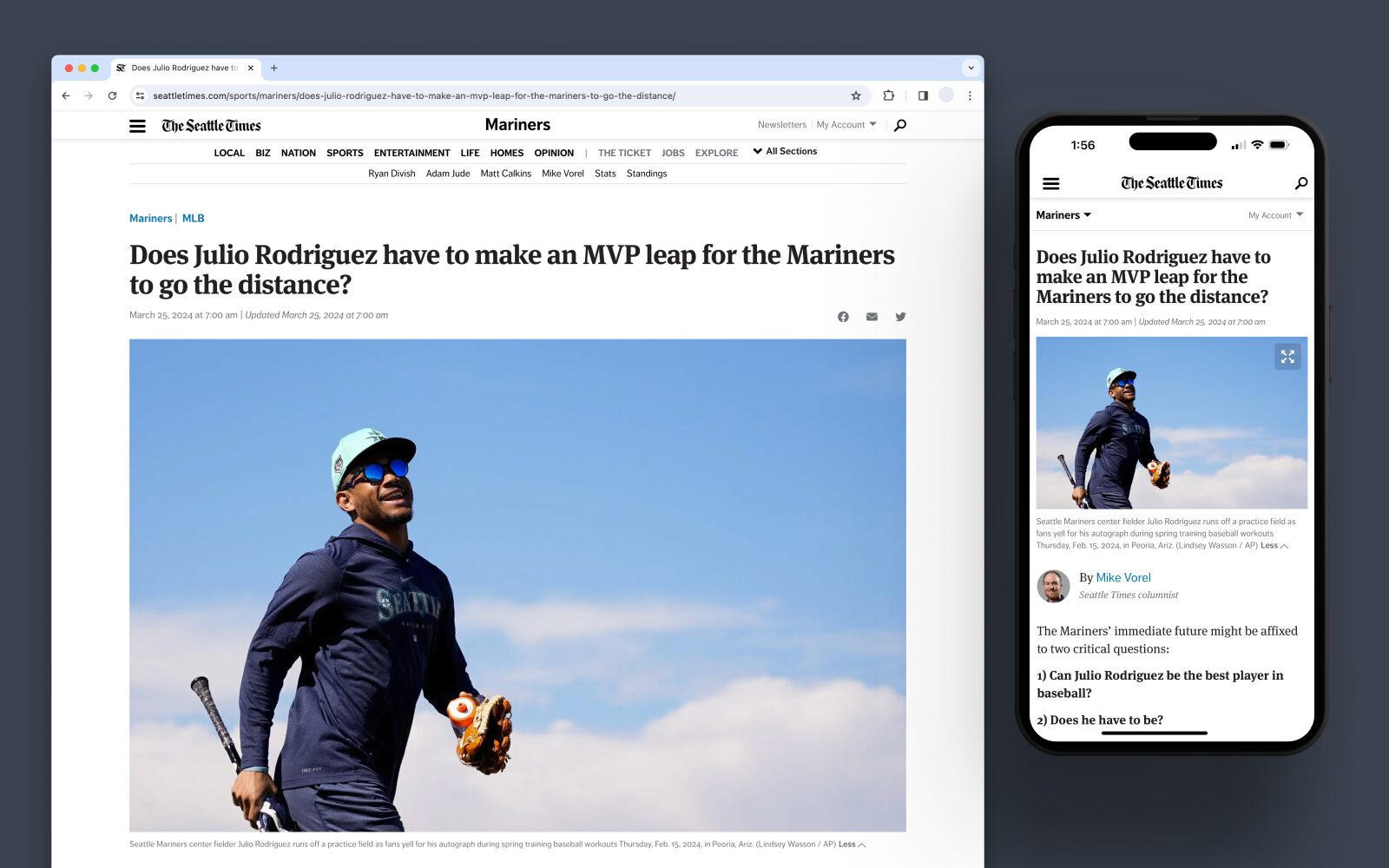Open Adam Jude sub-nav link

click(x=448, y=174)
